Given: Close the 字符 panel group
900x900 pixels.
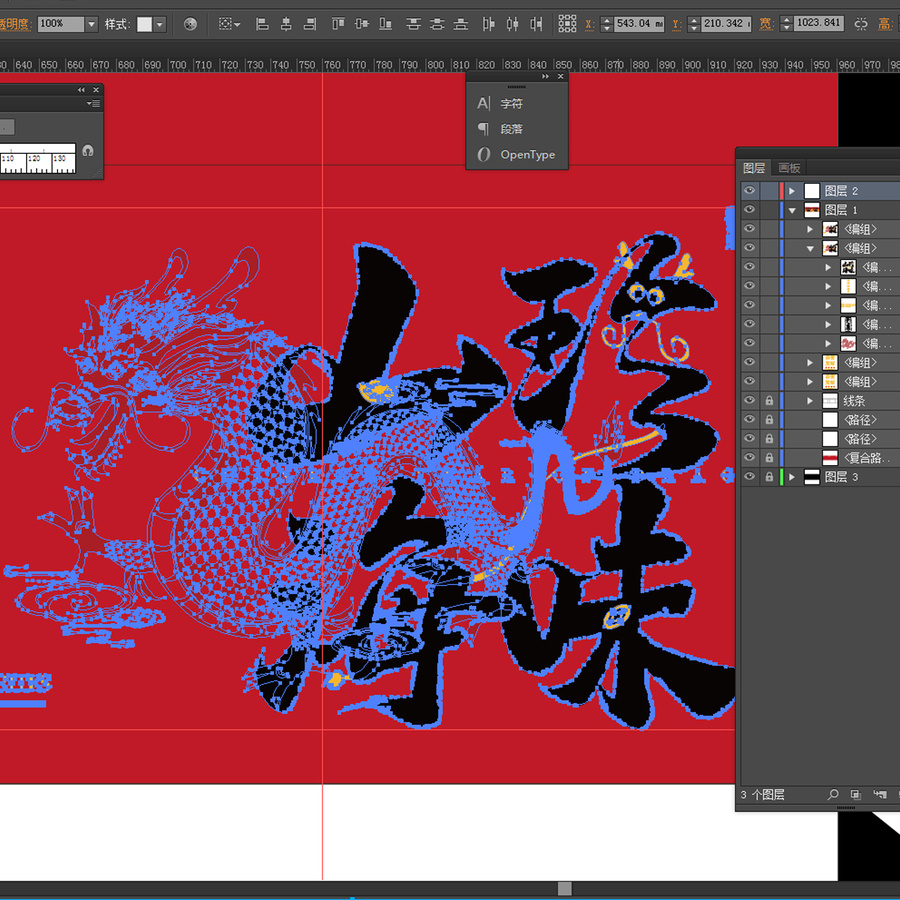Looking at the screenshot, I should [561, 76].
